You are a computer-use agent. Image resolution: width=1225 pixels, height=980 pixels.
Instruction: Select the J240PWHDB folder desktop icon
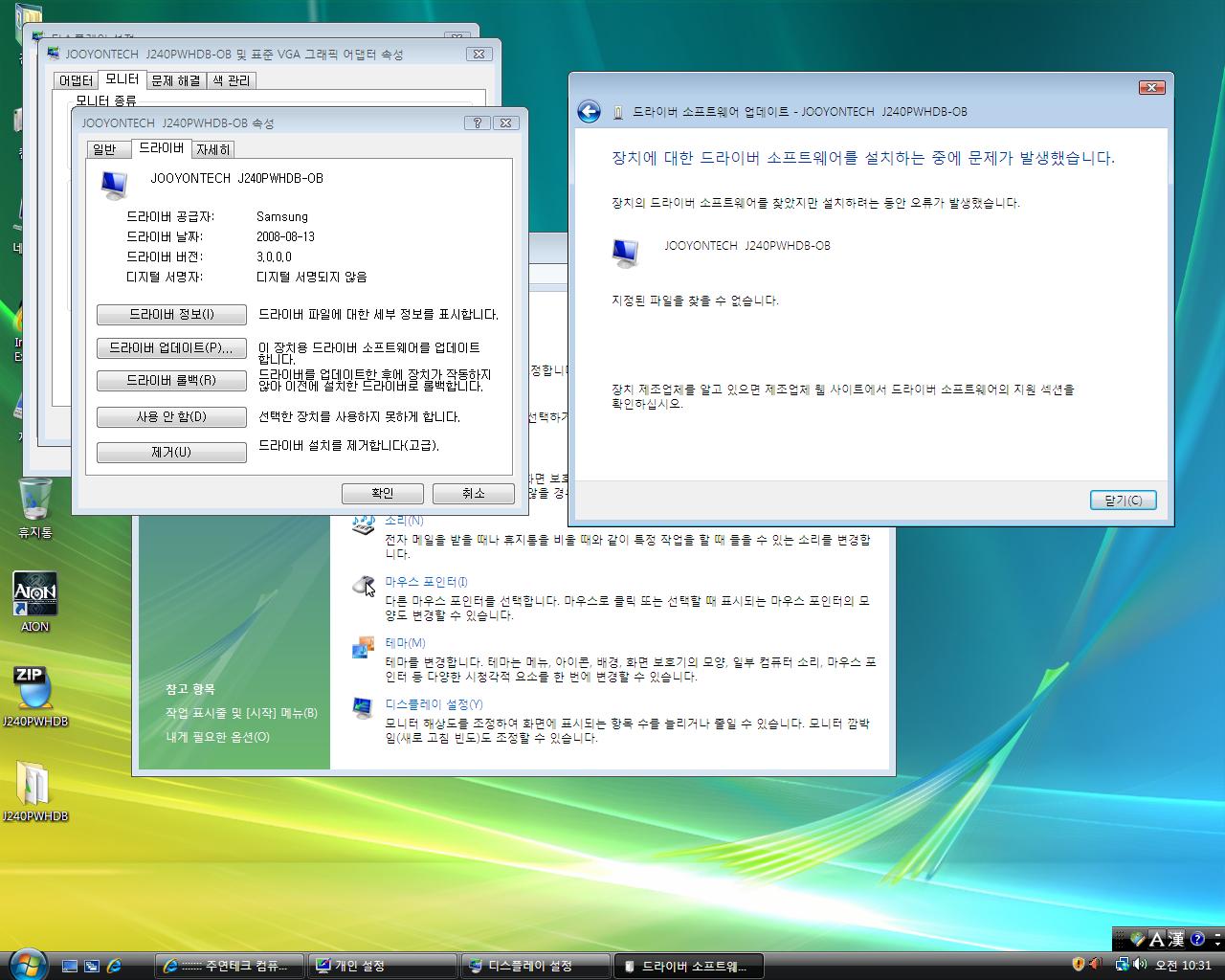[x=34, y=791]
